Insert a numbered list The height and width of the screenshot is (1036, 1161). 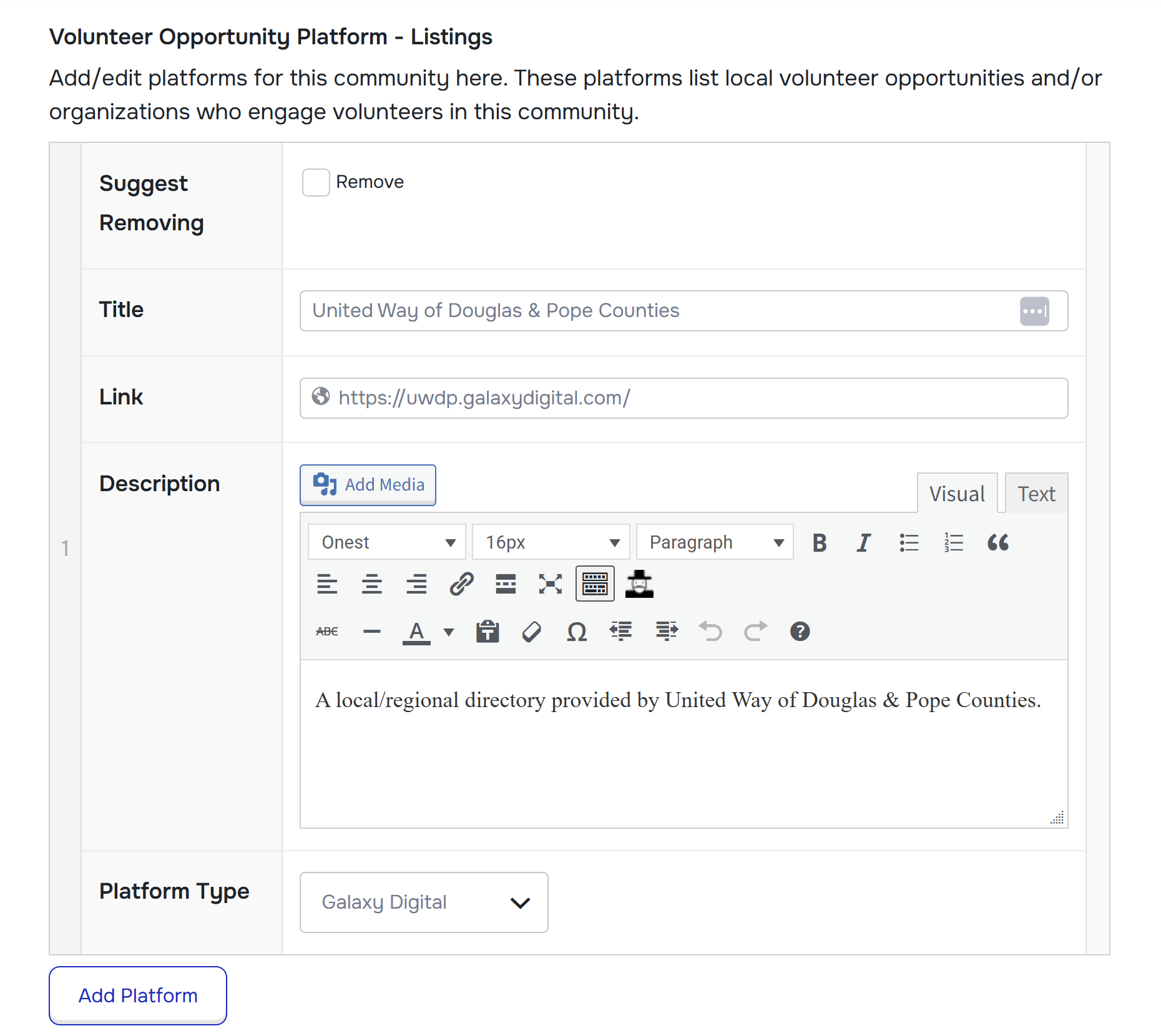pyautogui.click(x=953, y=543)
